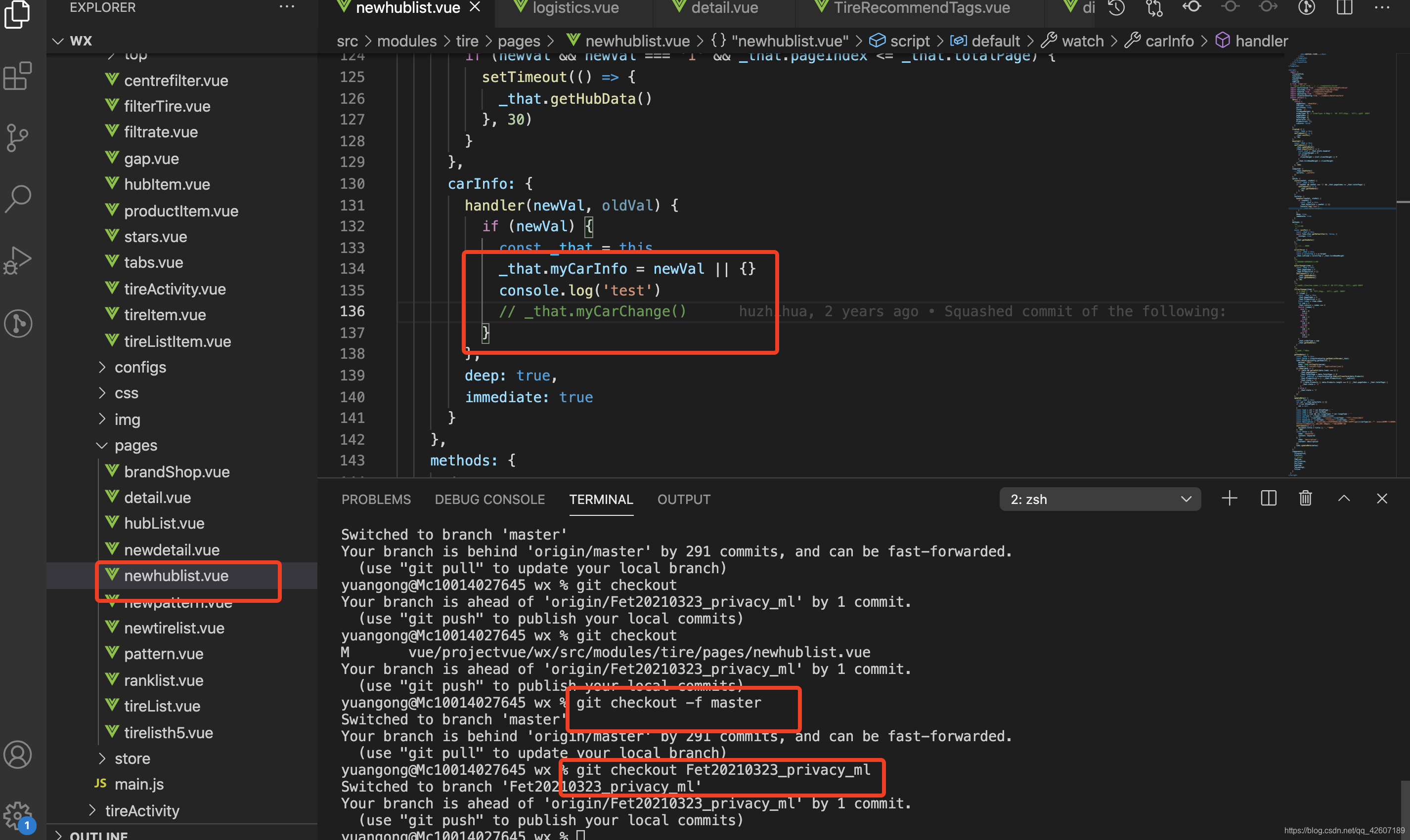The height and width of the screenshot is (840, 1410).
Task: Maximize terminal panel with up chevron
Action: pyautogui.click(x=1344, y=499)
